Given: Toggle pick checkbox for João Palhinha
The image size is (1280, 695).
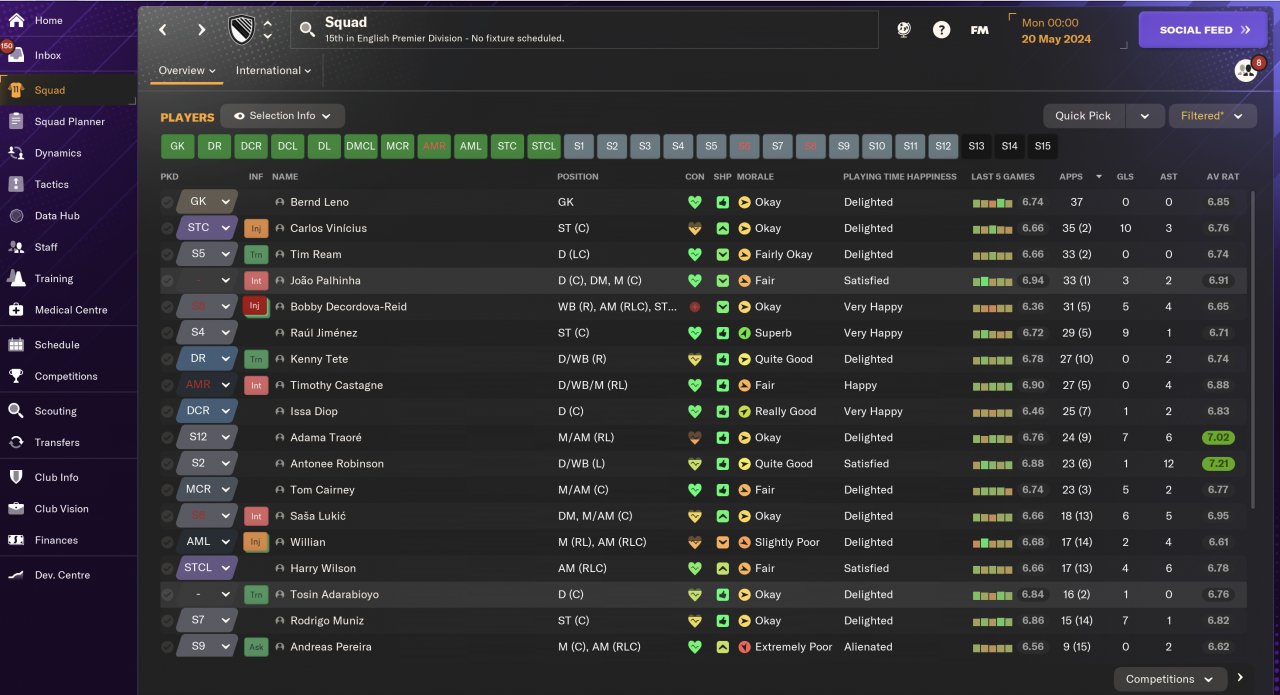Looking at the screenshot, I should pos(167,280).
